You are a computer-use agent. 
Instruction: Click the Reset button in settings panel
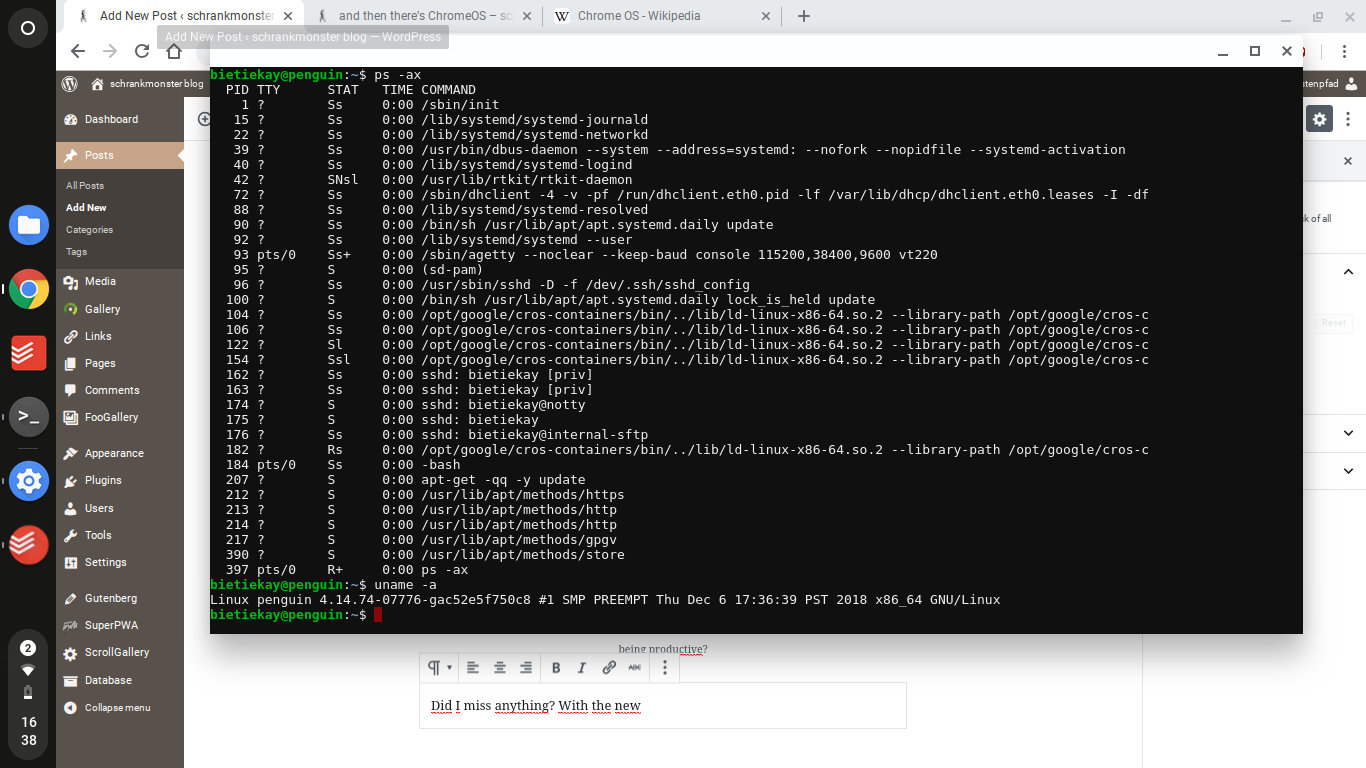point(1334,323)
